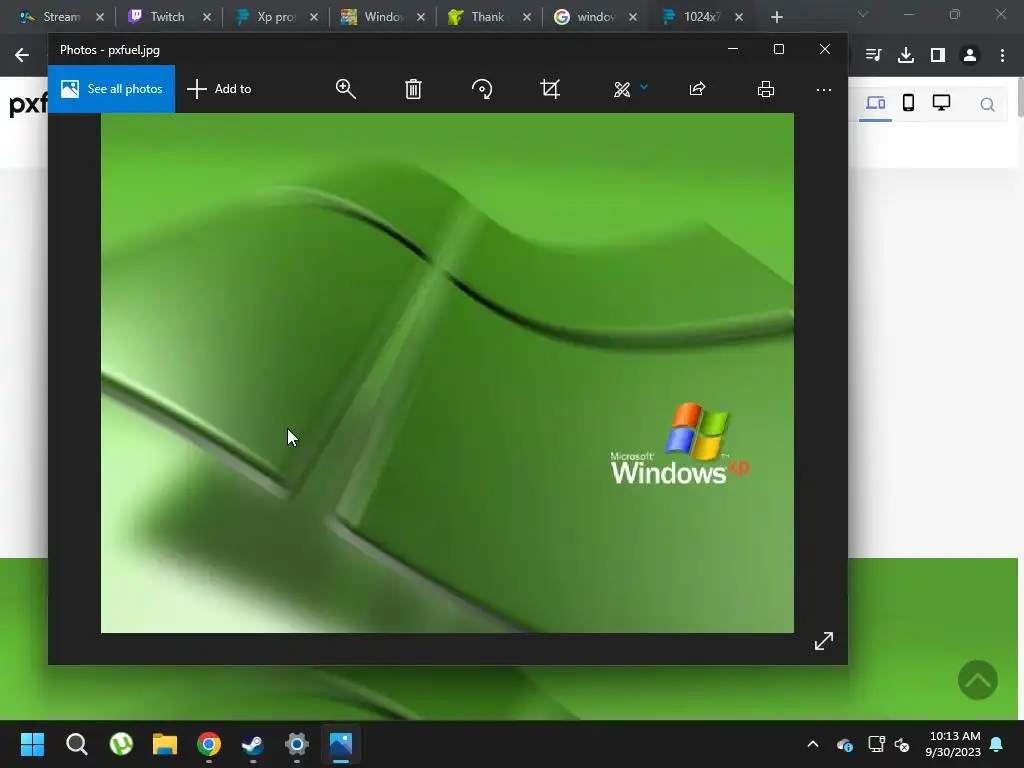Click the volume muted tray icon
The image size is (1024, 768).
[902, 744]
